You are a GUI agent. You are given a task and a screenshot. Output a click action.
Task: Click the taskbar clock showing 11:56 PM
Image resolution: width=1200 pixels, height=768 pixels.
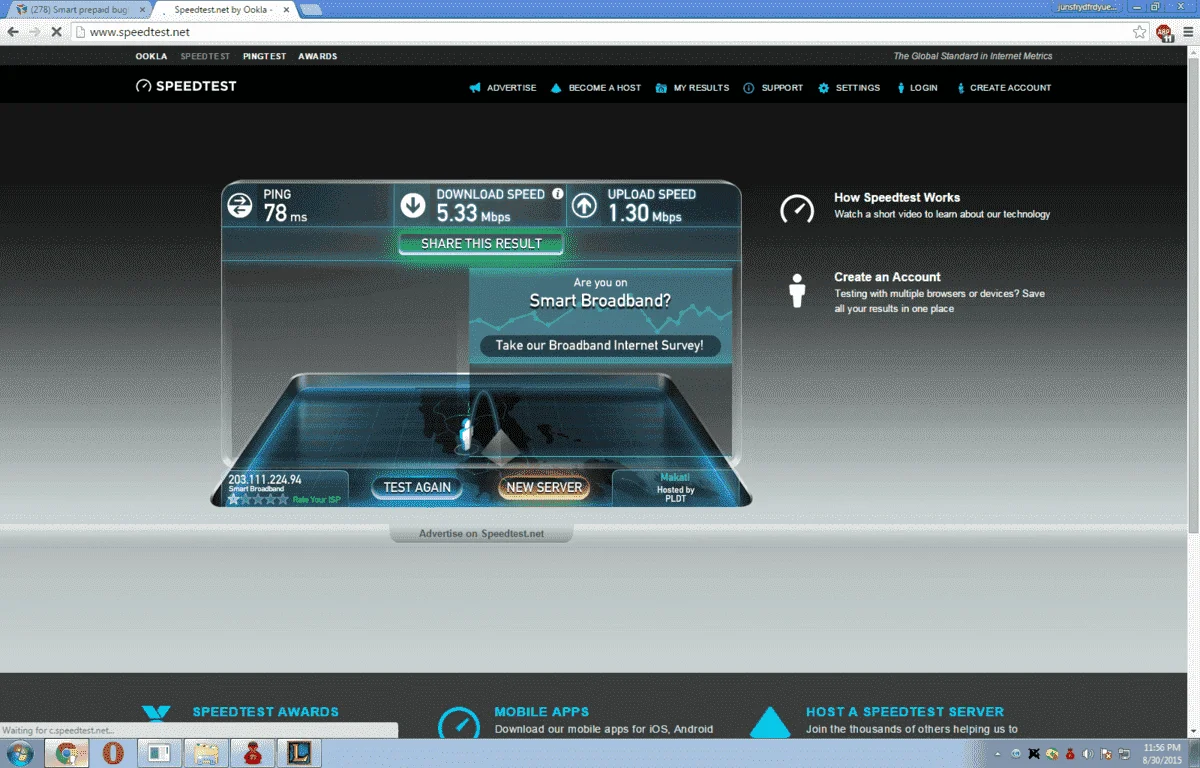click(x=1164, y=753)
